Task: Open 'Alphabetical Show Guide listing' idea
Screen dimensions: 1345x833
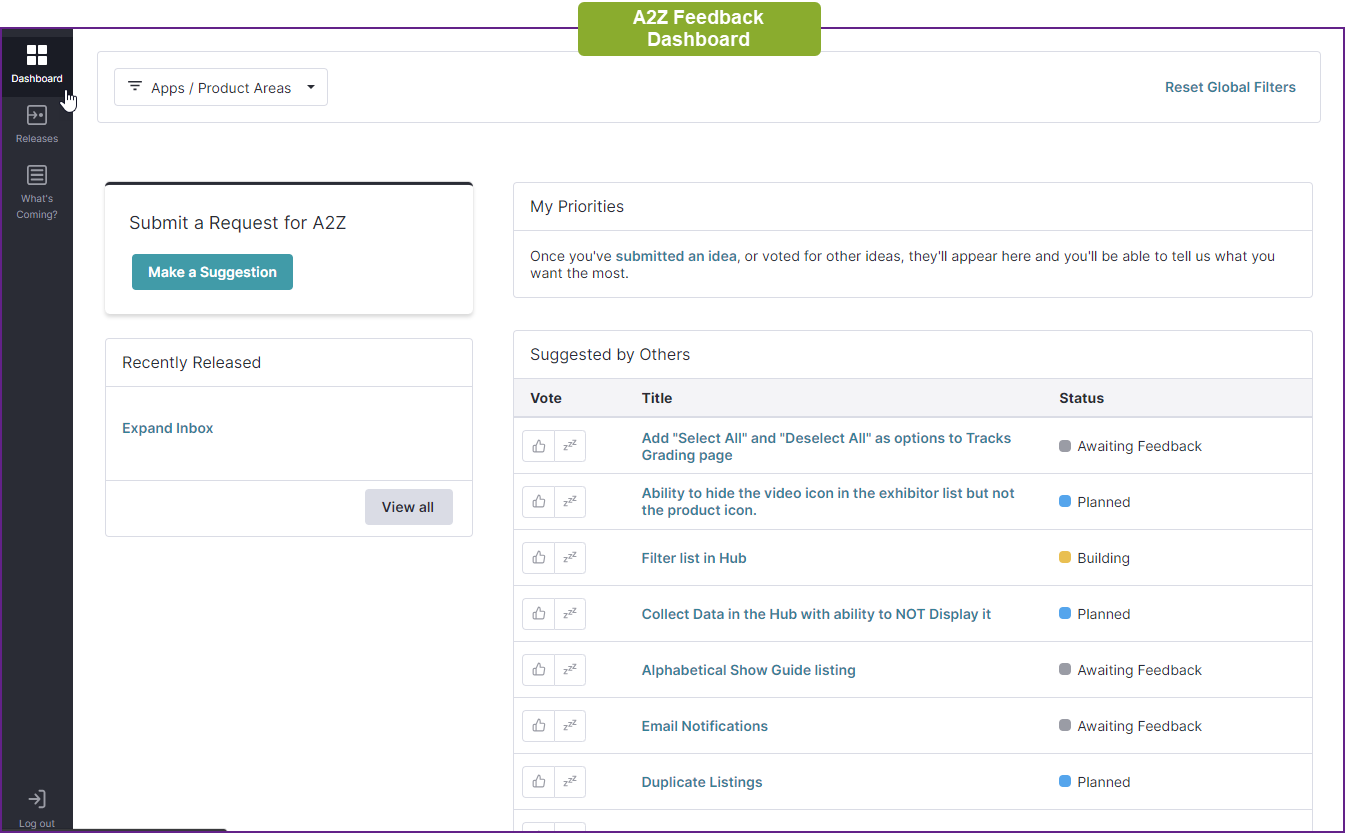Action: pyautogui.click(x=749, y=670)
